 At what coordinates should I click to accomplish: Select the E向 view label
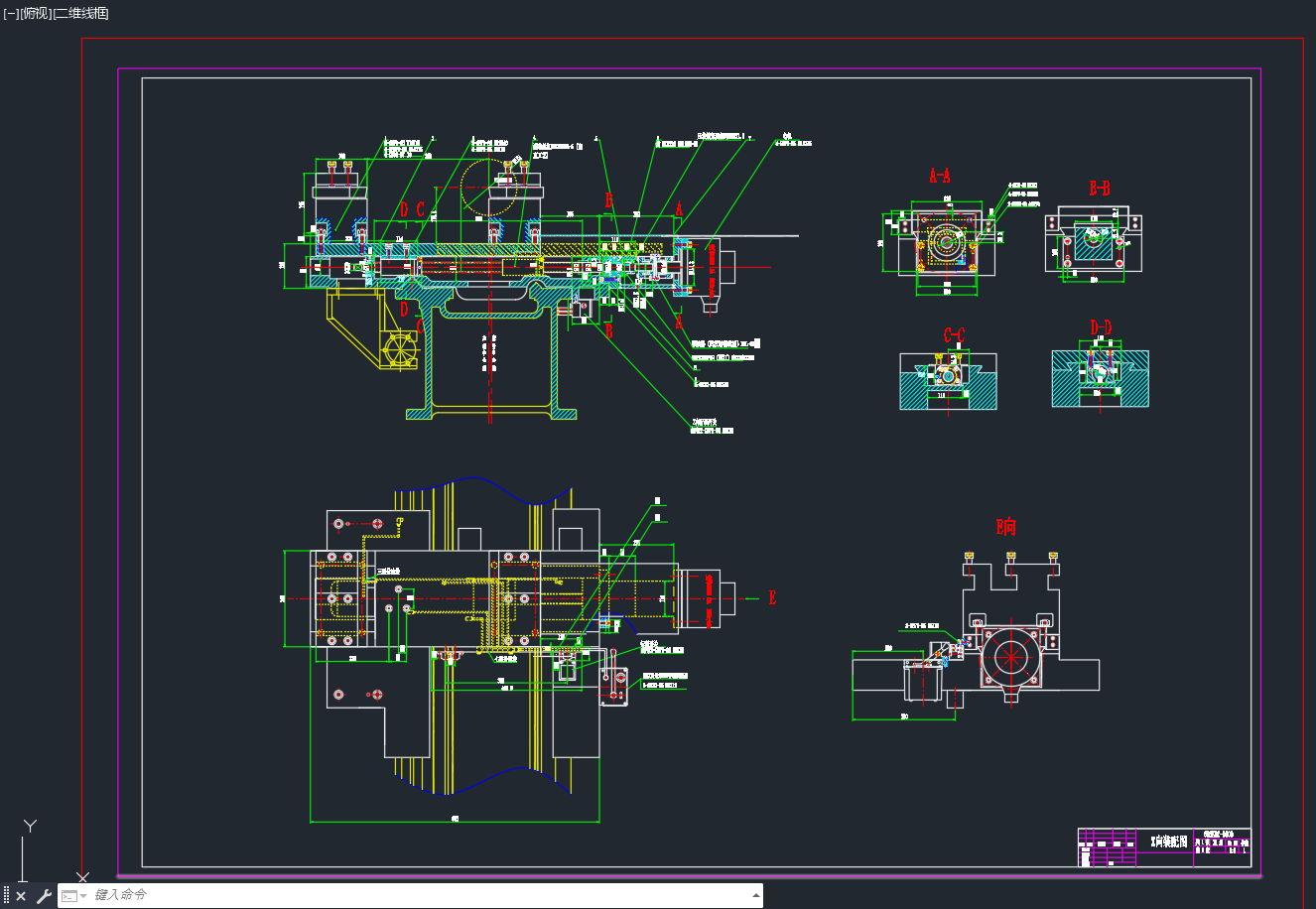[1006, 527]
